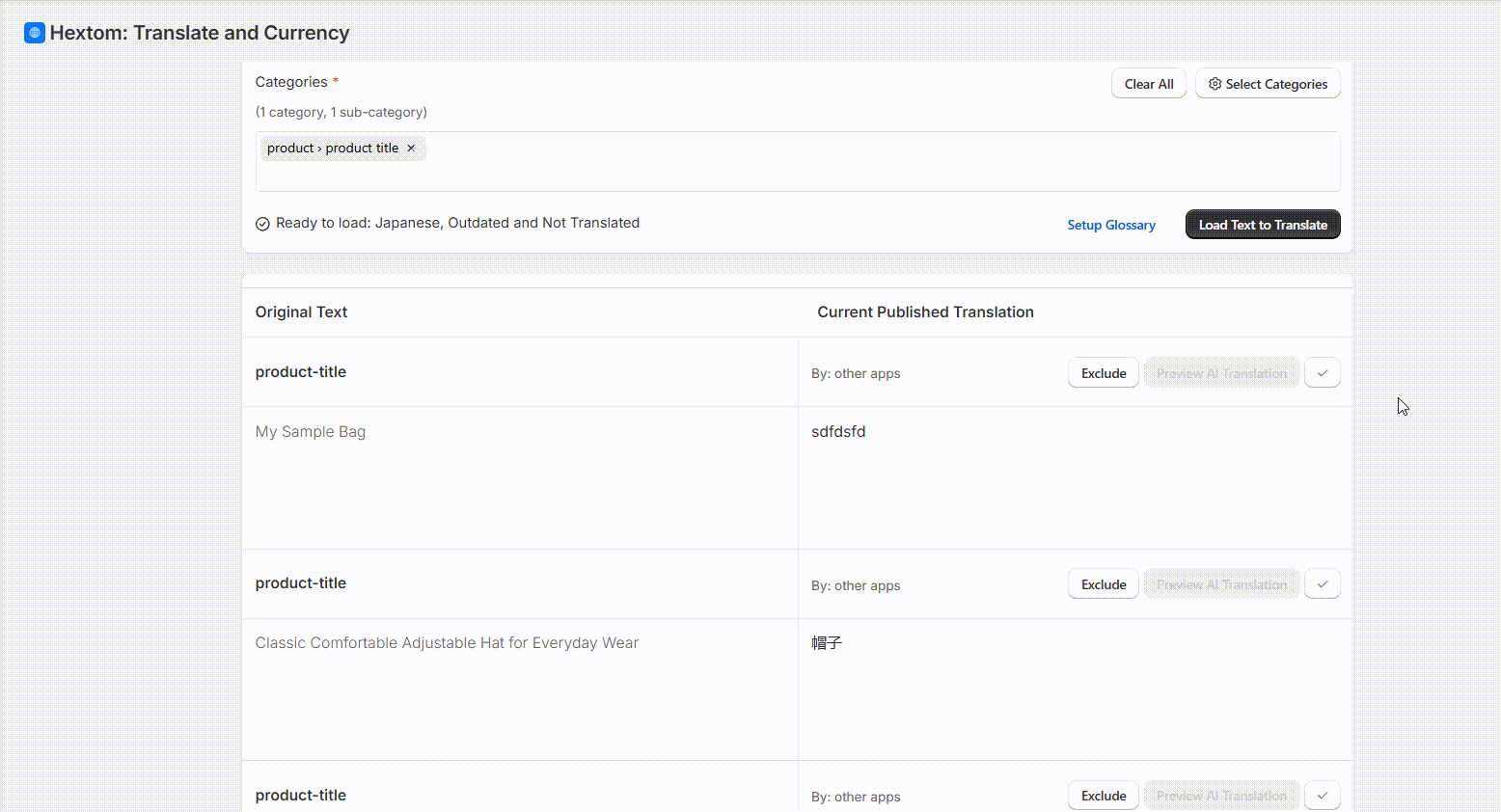Click the Original Text column header

coord(301,312)
